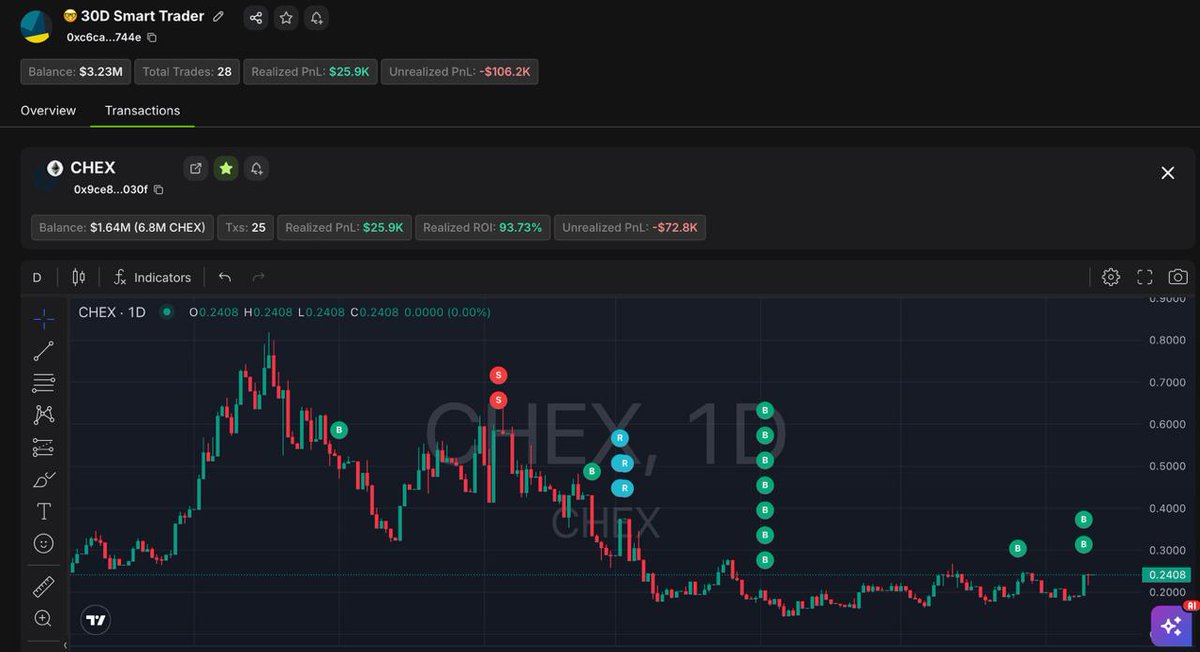Open the candlestick chart style menu
The width and height of the screenshot is (1200, 652).
pos(79,277)
